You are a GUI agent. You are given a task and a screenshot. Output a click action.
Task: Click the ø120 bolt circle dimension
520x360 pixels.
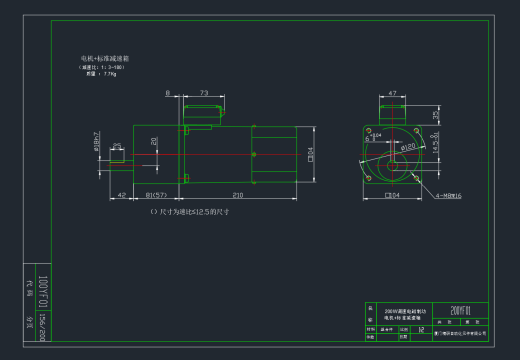pos(408,147)
